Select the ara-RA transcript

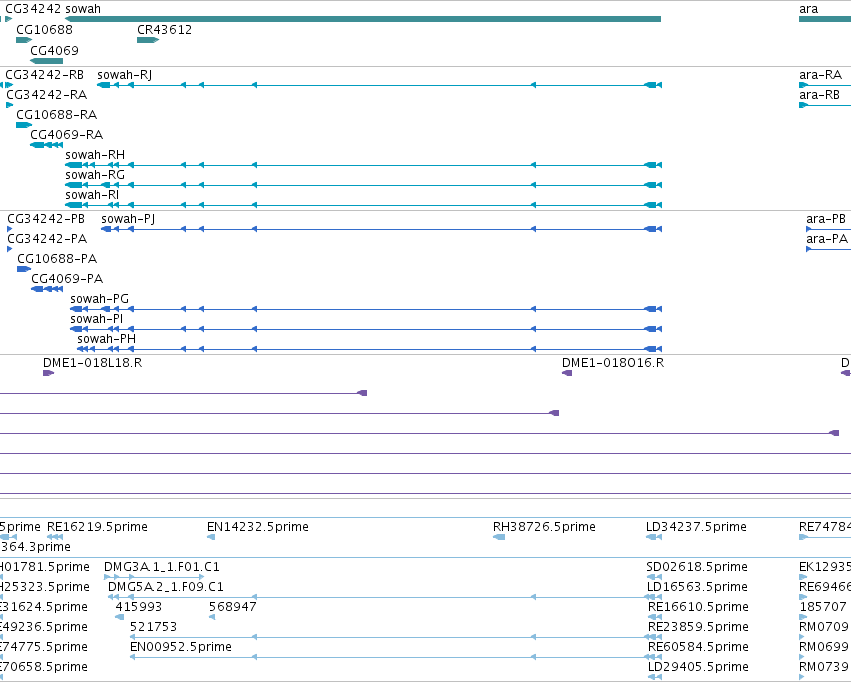click(825, 85)
